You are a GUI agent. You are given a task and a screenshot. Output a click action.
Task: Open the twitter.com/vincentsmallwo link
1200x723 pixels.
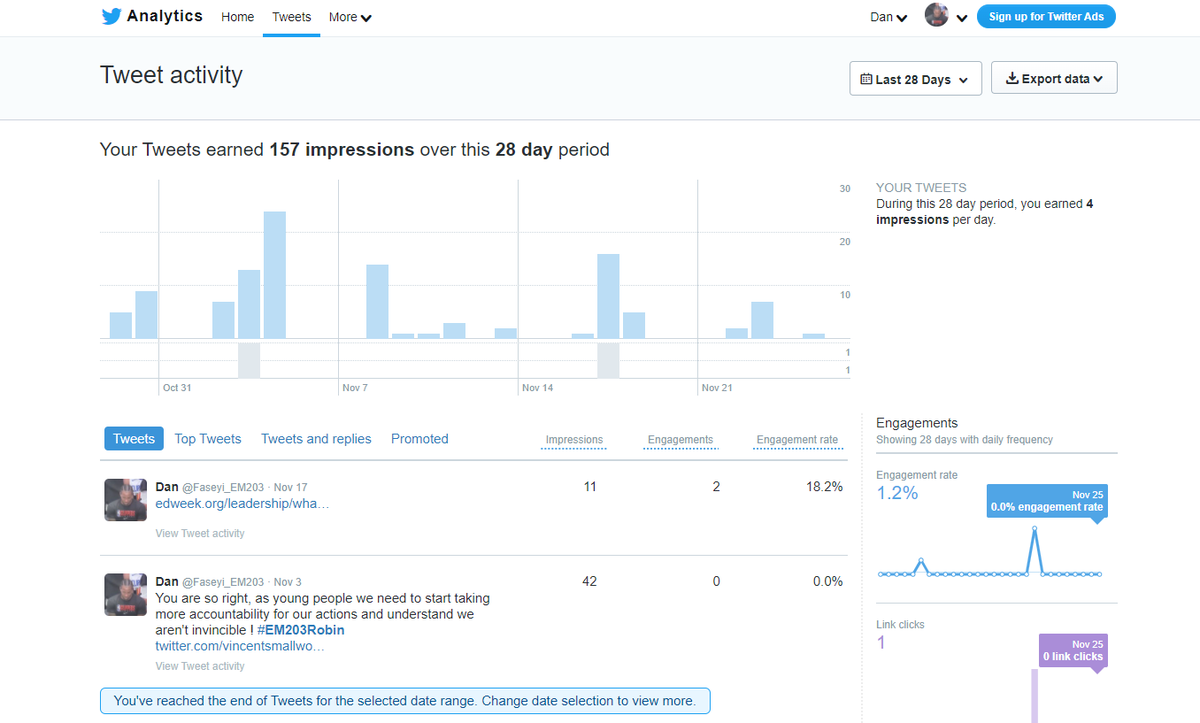(240, 647)
